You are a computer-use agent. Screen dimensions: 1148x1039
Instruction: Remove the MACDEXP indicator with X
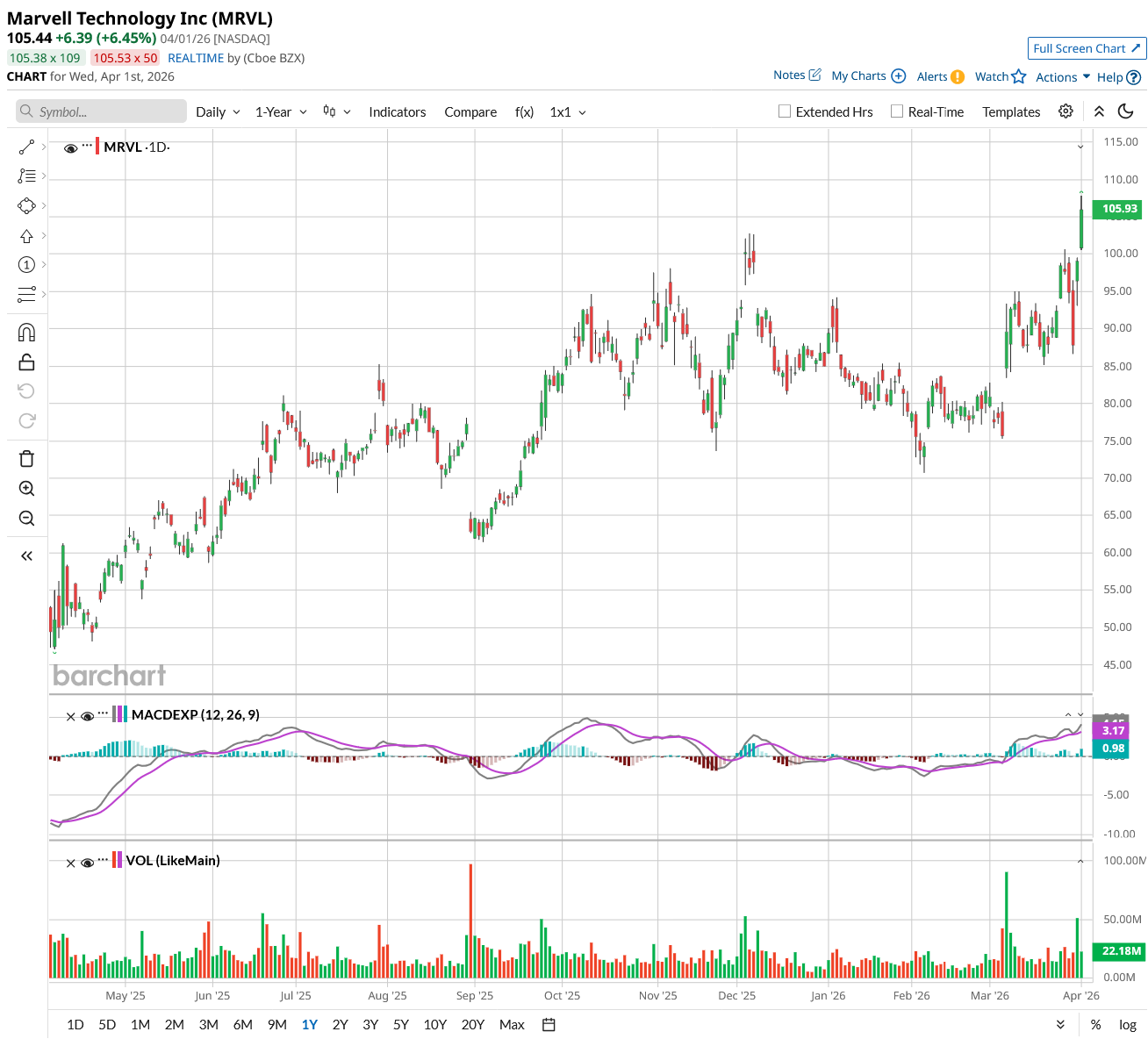point(71,716)
